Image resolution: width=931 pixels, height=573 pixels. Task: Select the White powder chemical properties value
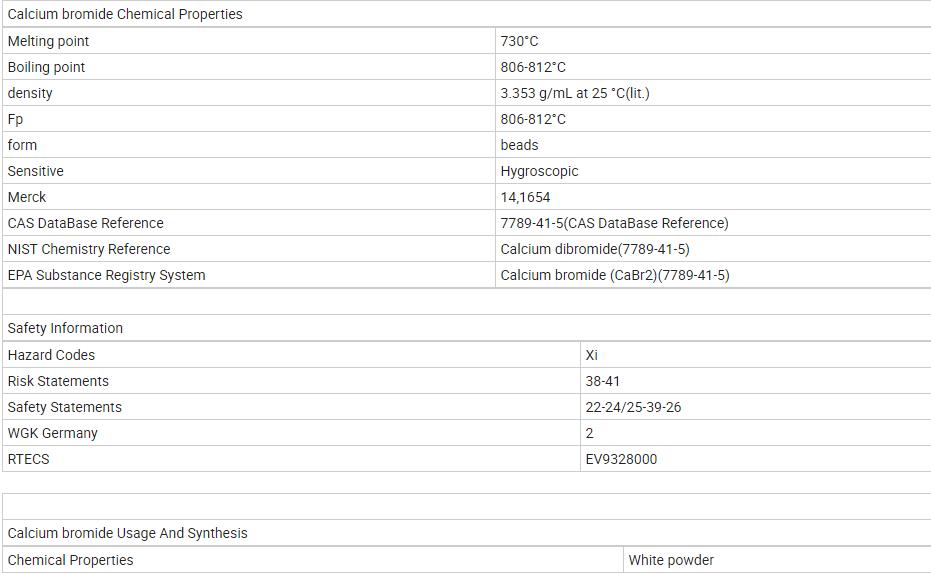[x=671, y=560]
